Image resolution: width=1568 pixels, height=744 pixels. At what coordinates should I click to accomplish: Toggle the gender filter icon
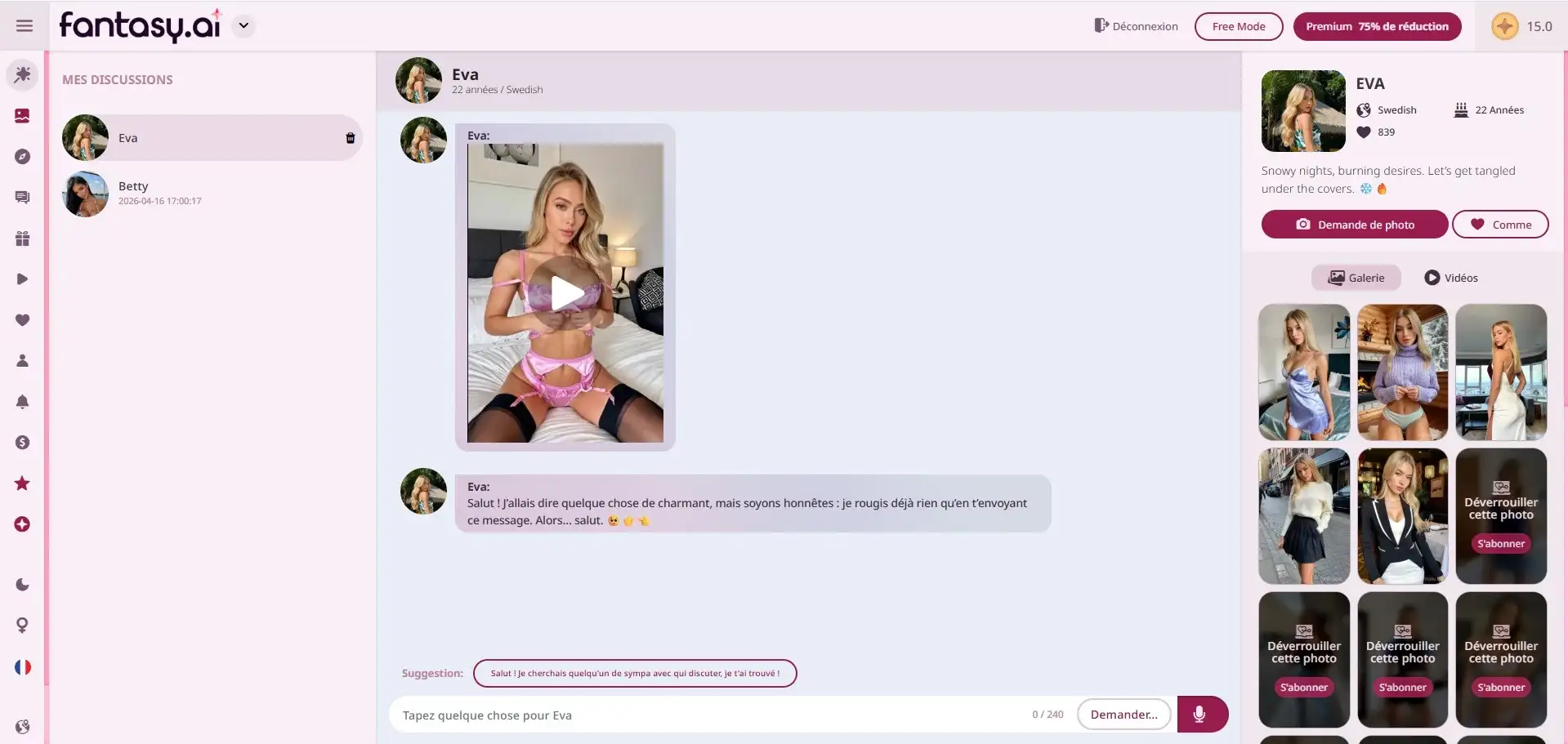[22, 625]
